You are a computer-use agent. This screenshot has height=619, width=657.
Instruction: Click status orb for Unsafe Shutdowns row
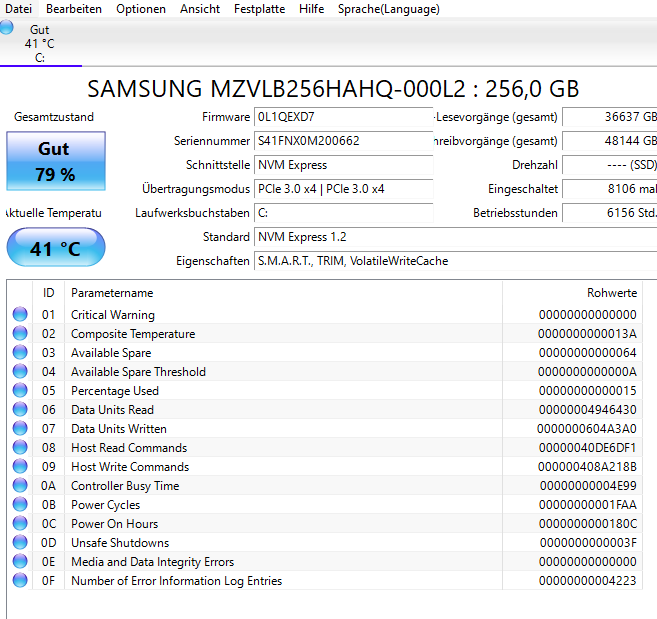click(x=20, y=542)
